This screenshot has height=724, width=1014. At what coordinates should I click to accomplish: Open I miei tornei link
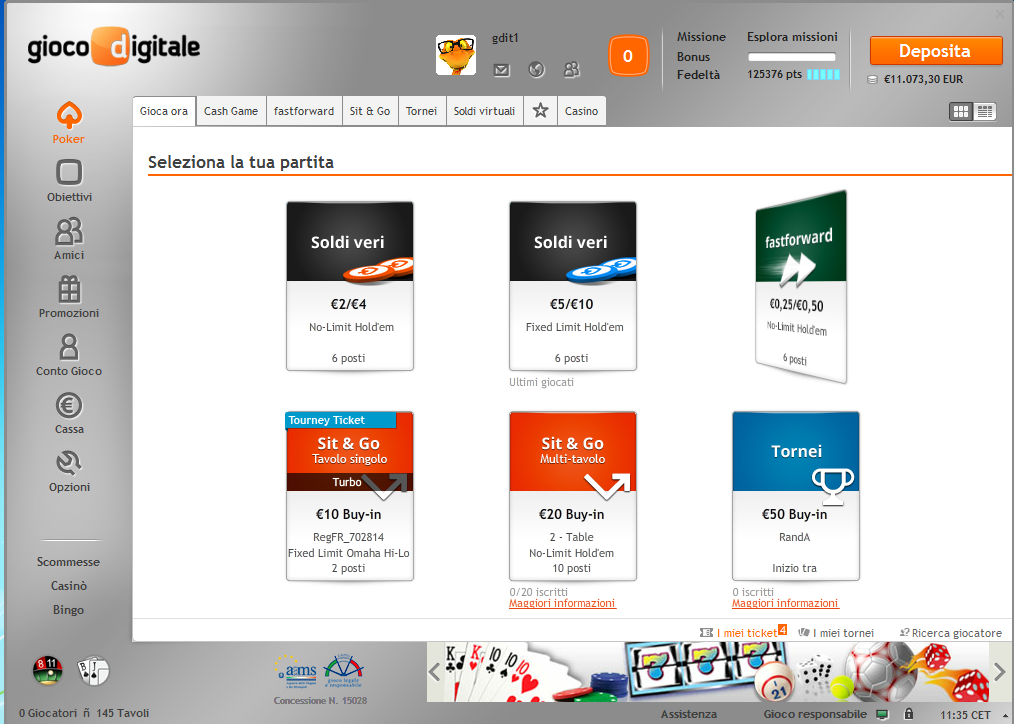click(836, 633)
